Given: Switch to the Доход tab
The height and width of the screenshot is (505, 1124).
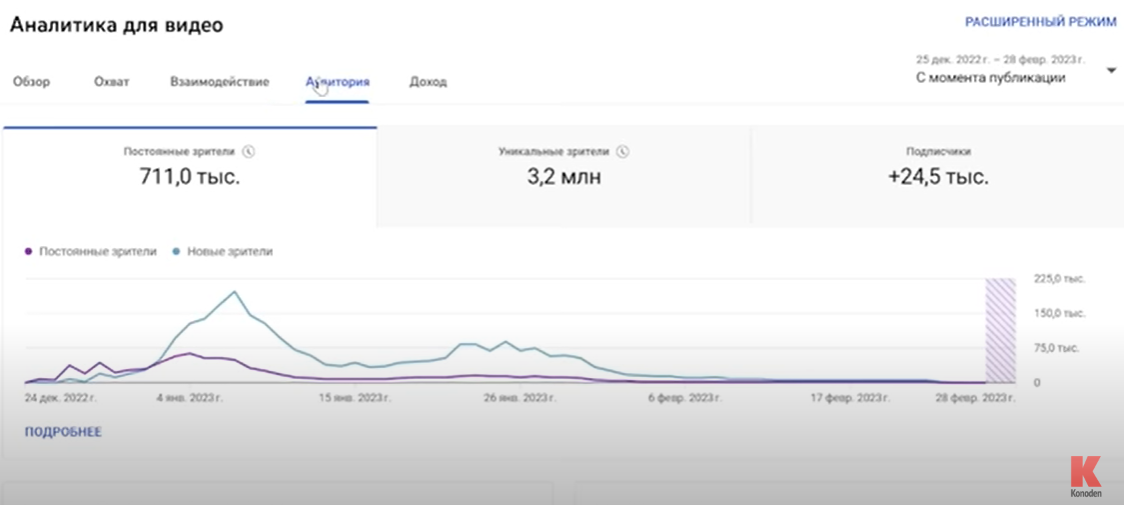Looking at the screenshot, I should (428, 82).
